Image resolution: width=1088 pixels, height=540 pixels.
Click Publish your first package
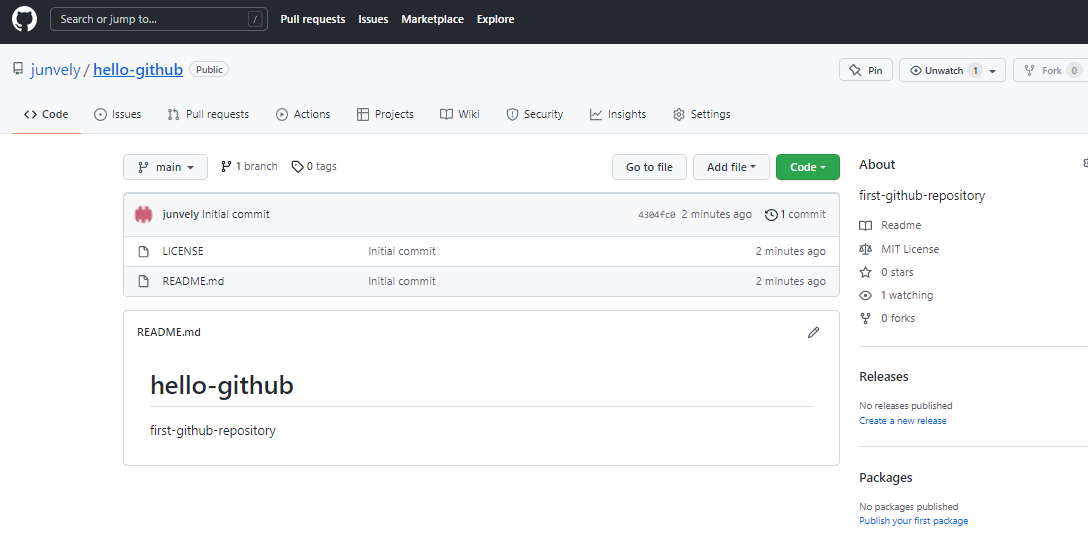[x=913, y=521]
